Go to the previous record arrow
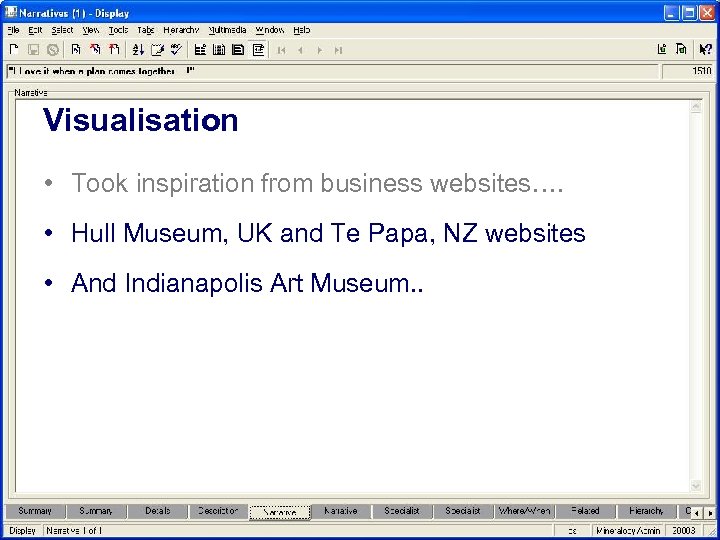The width and height of the screenshot is (720, 540). pyautogui.click(x=300, y=50)
